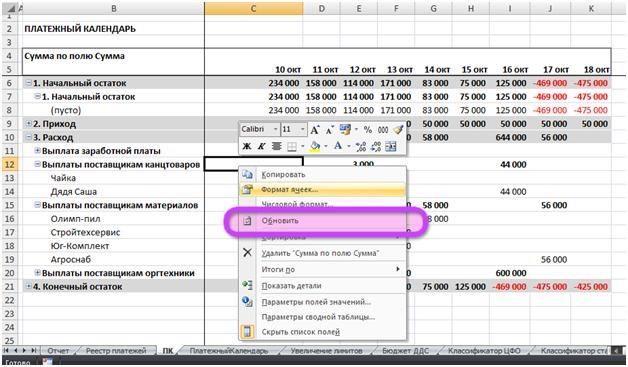Merge and center cells icon
This screenshot has width=628, height=367.
[390, 147]
